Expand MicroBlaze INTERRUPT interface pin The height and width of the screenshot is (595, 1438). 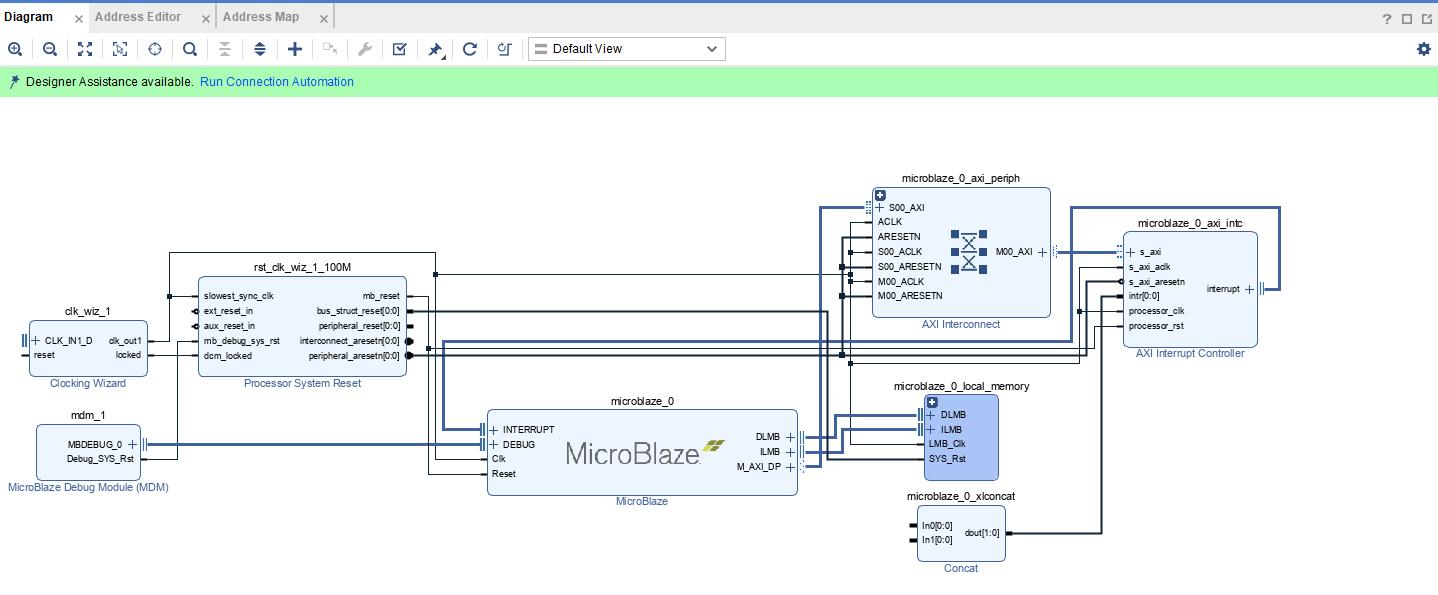coord(494,430)
